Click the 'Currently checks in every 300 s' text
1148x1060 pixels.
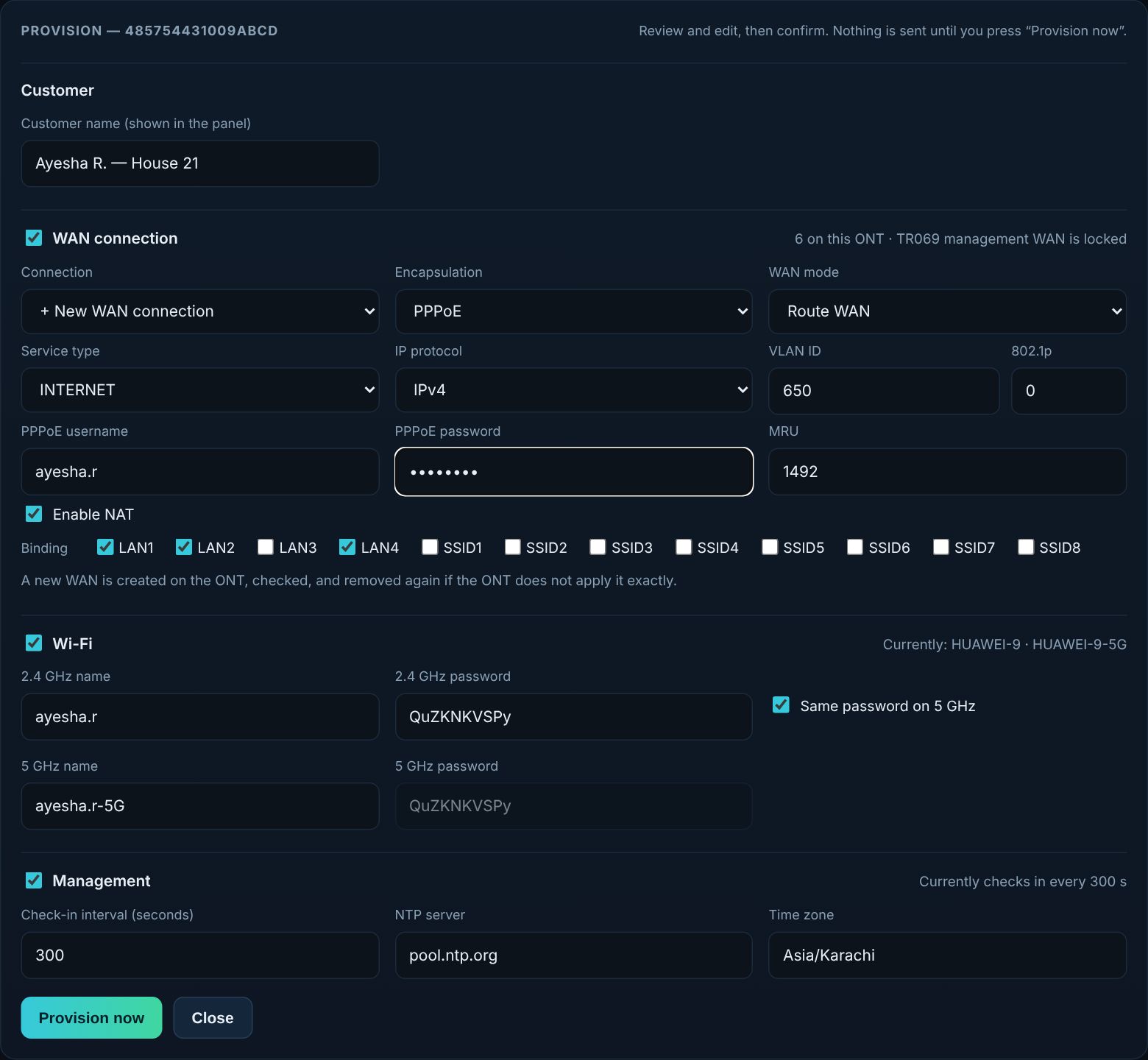tap(1023, 881)
